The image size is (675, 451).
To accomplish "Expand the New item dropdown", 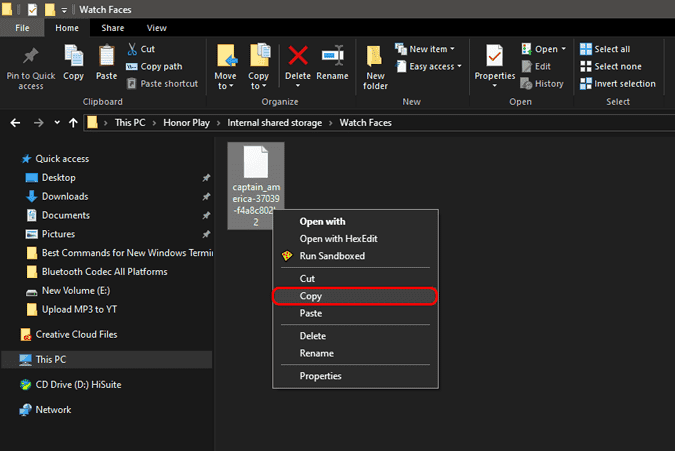I will point(425,49).
